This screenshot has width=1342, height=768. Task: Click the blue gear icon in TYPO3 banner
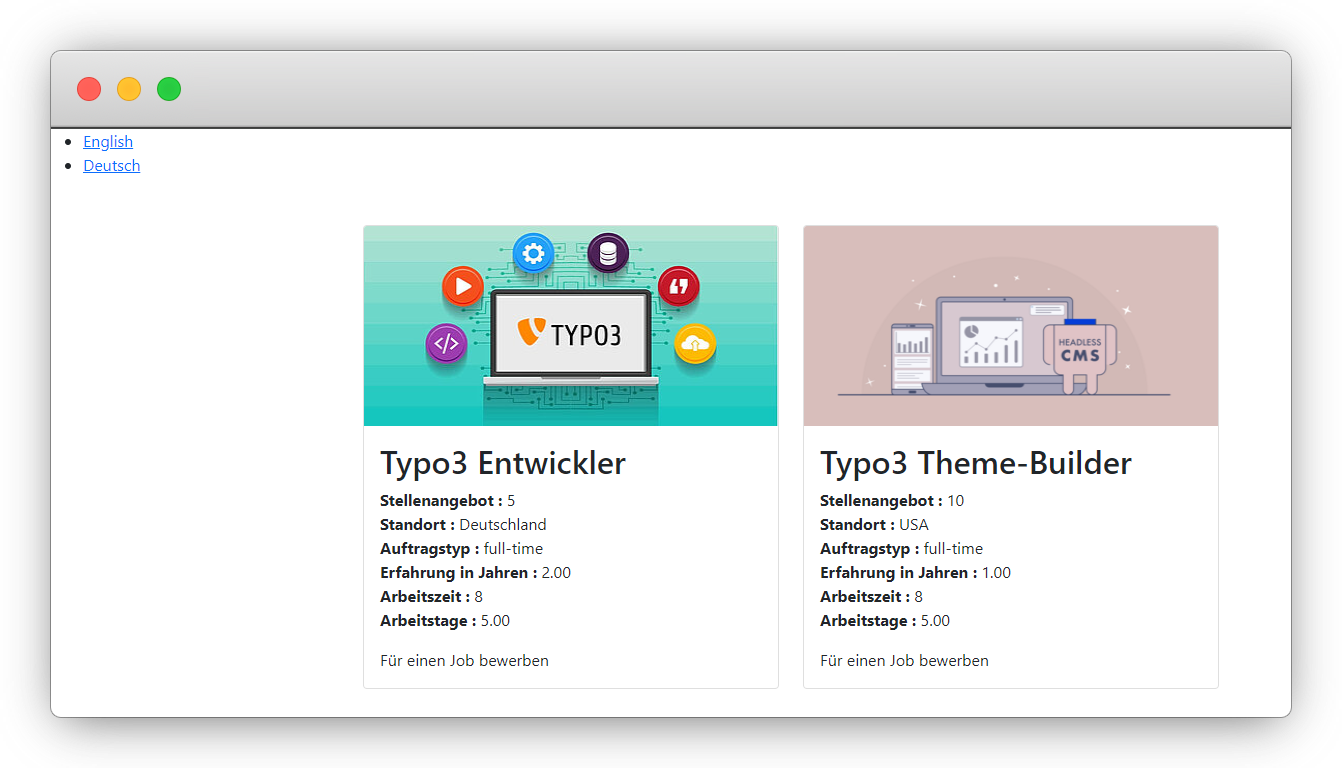(x=533, y=254)
